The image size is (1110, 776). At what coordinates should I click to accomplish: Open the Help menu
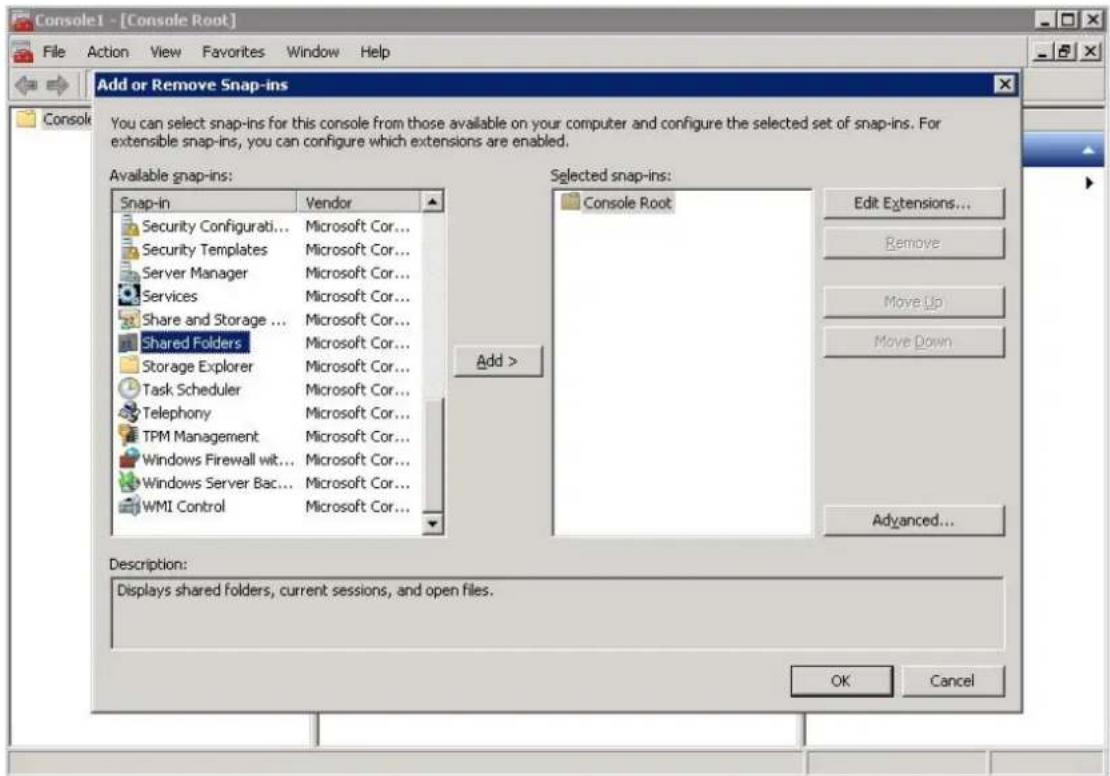[x=375, y=52]
